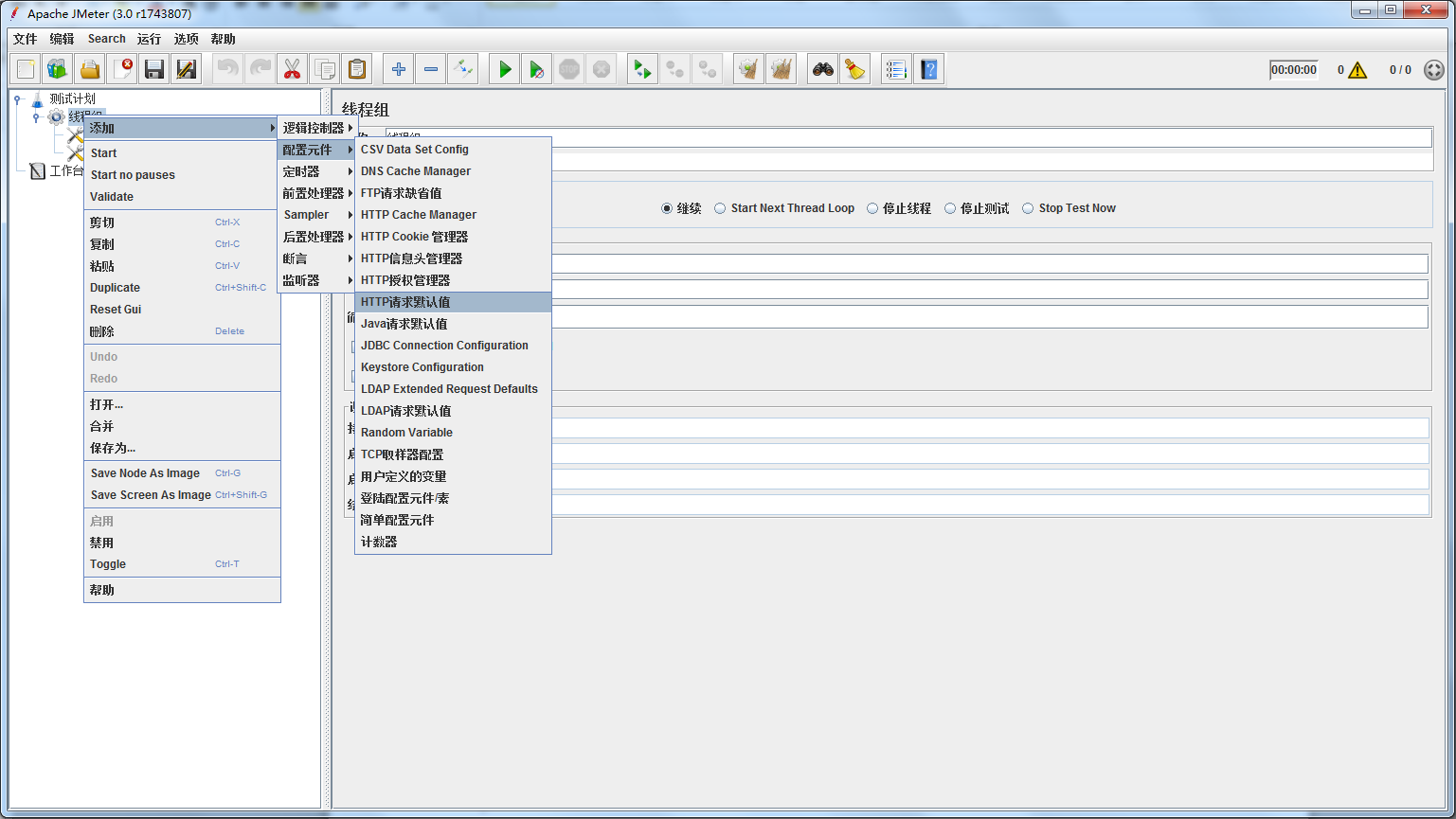Screen dimensions: 1456x819
Task: Expand the 定时器 submenu
Action: pos(316,171)
